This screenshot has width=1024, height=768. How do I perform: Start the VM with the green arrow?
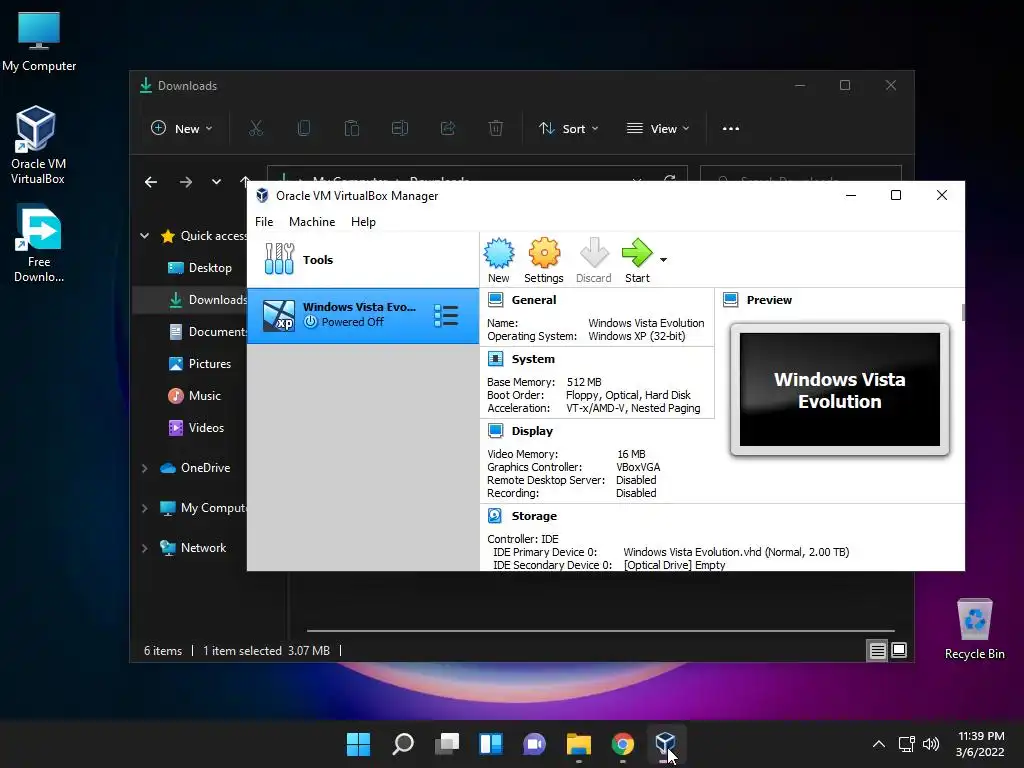[x=637, y=260]
